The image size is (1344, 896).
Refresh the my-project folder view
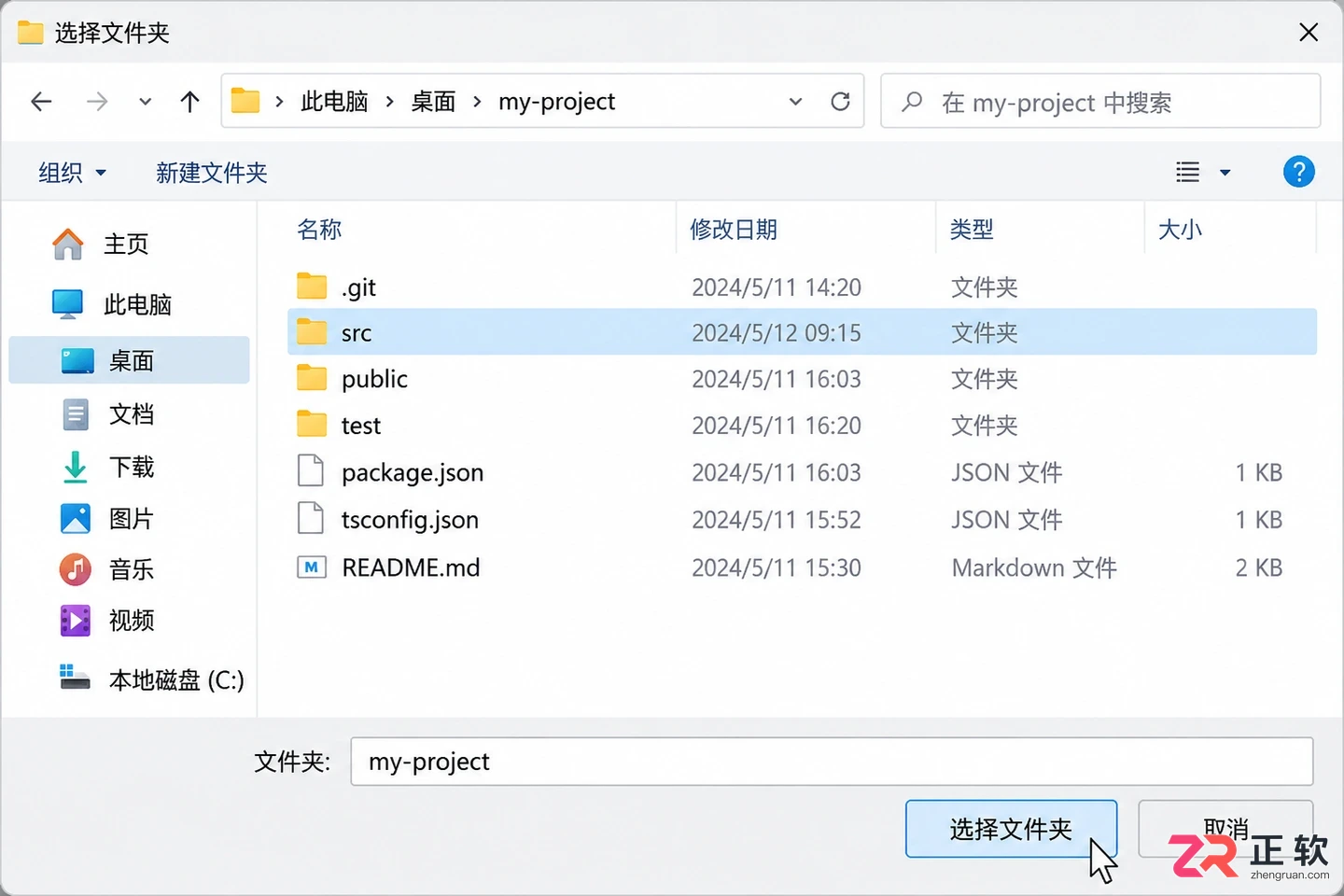click(x=840, y=101)
